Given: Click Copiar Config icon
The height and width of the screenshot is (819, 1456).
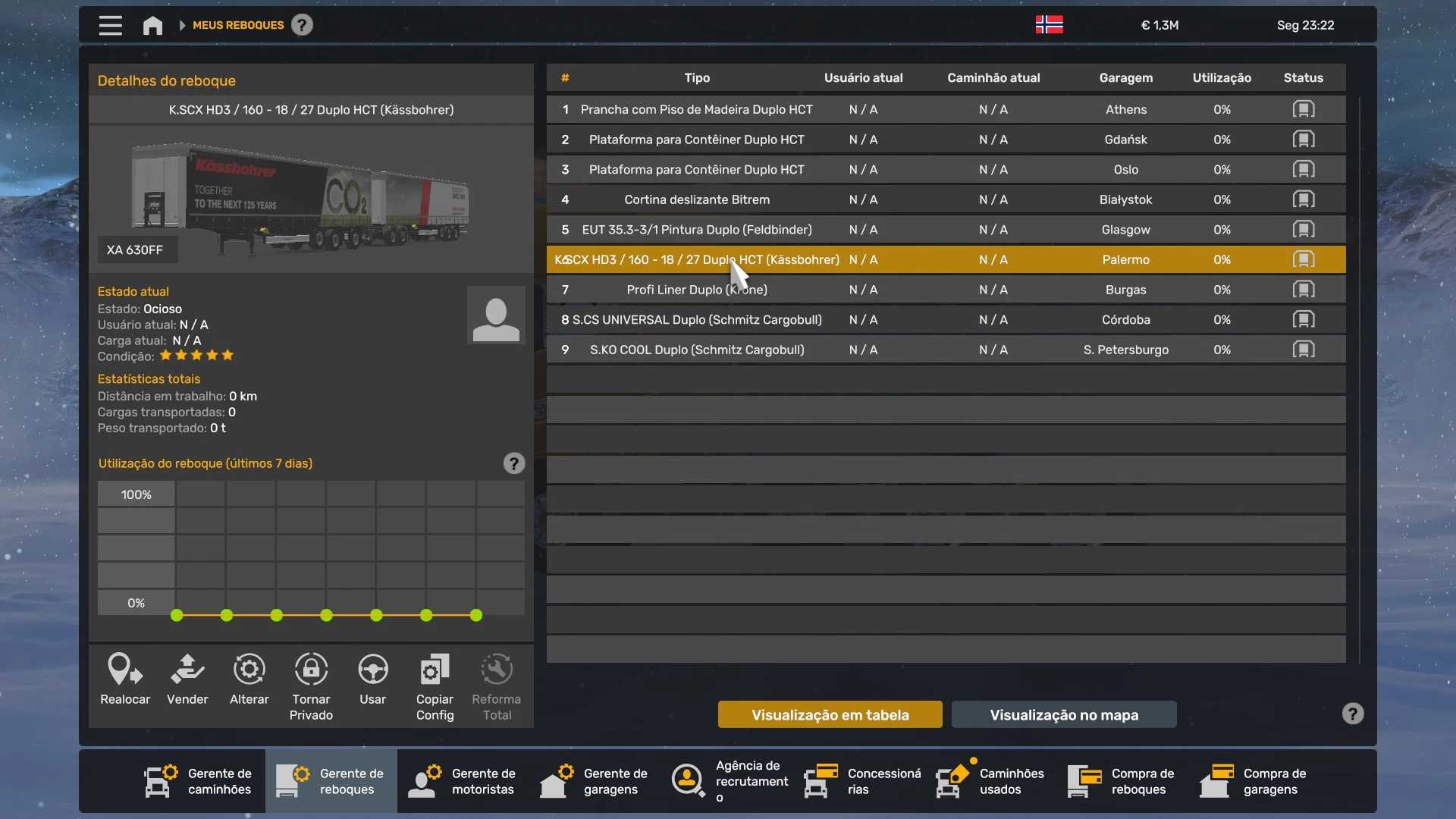Looking at the screenshot, I should (x=435, y=670).
